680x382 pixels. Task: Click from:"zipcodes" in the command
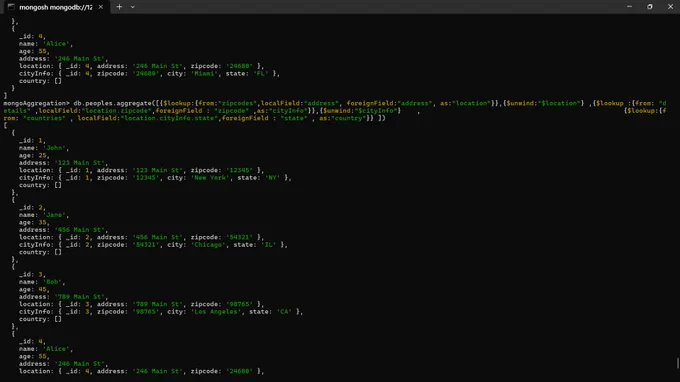pos(228,103)
